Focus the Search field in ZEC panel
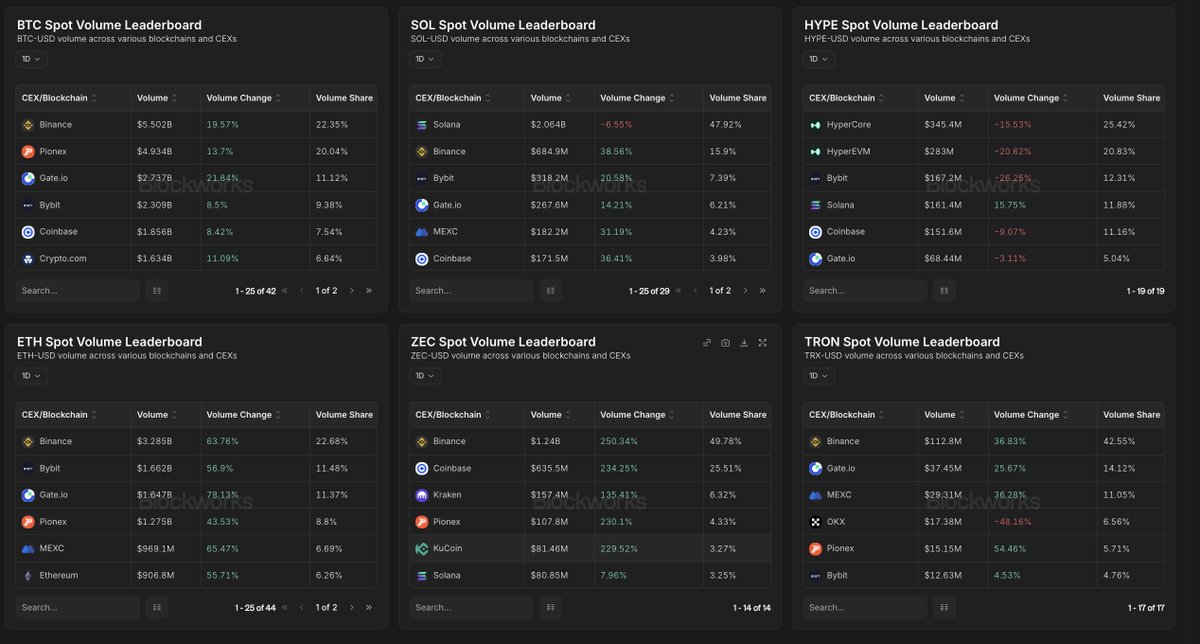The width and height of the screenshot is (1200, 644). coord(472,607)
